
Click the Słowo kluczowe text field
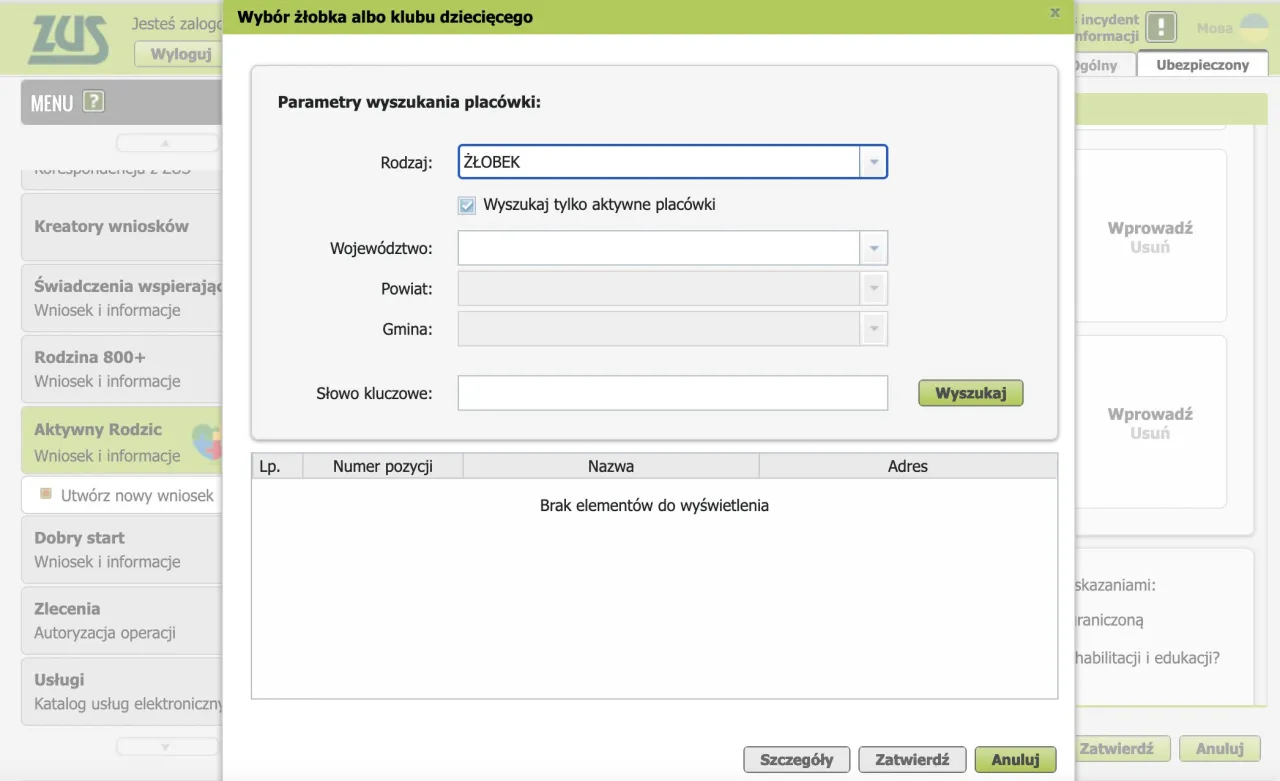click(672, 393)
